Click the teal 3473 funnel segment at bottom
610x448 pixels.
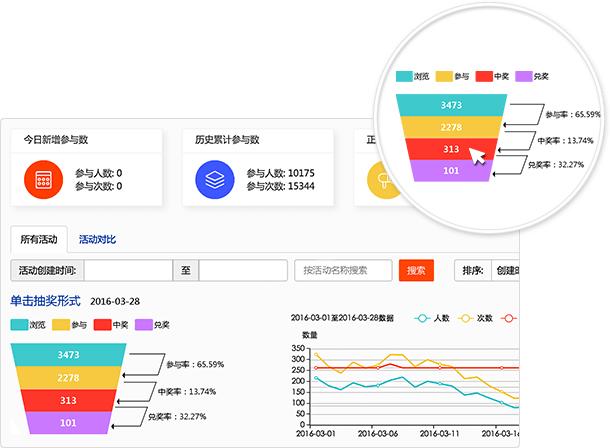tap(68, 355)
